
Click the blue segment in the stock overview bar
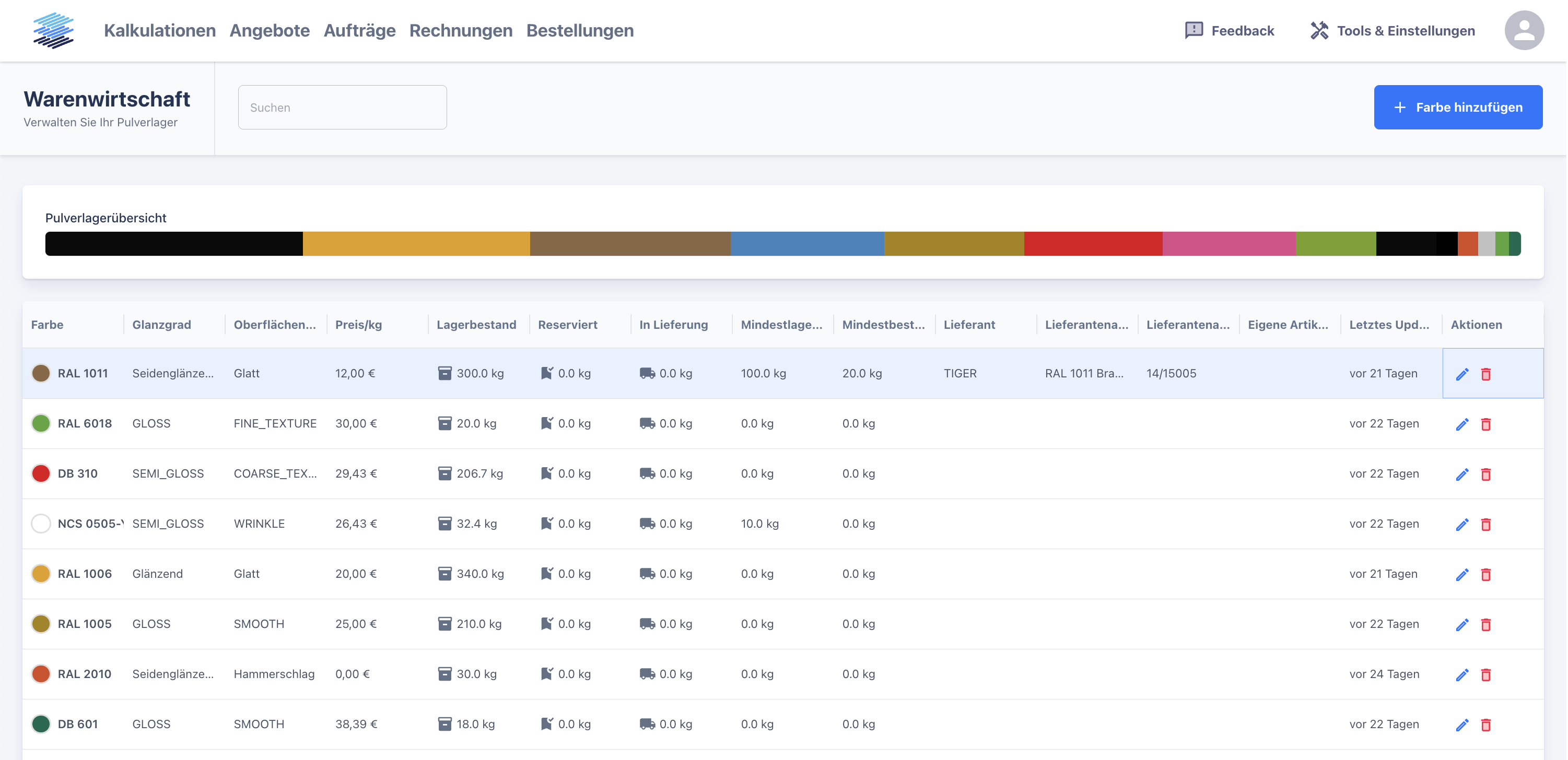tap(806, 243)
